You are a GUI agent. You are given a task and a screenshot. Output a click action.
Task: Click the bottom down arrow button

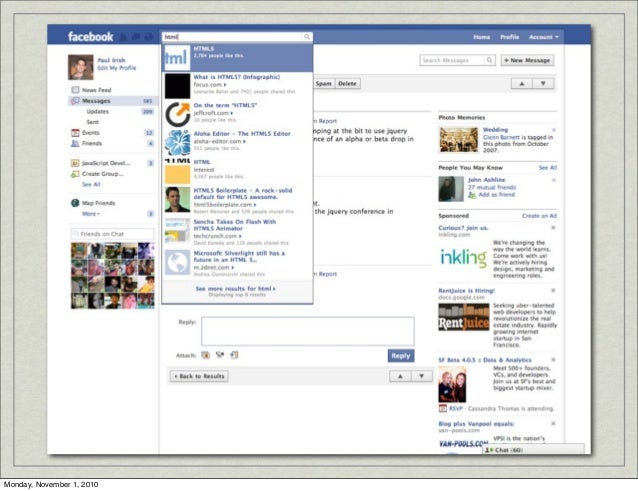pos(422,376)
